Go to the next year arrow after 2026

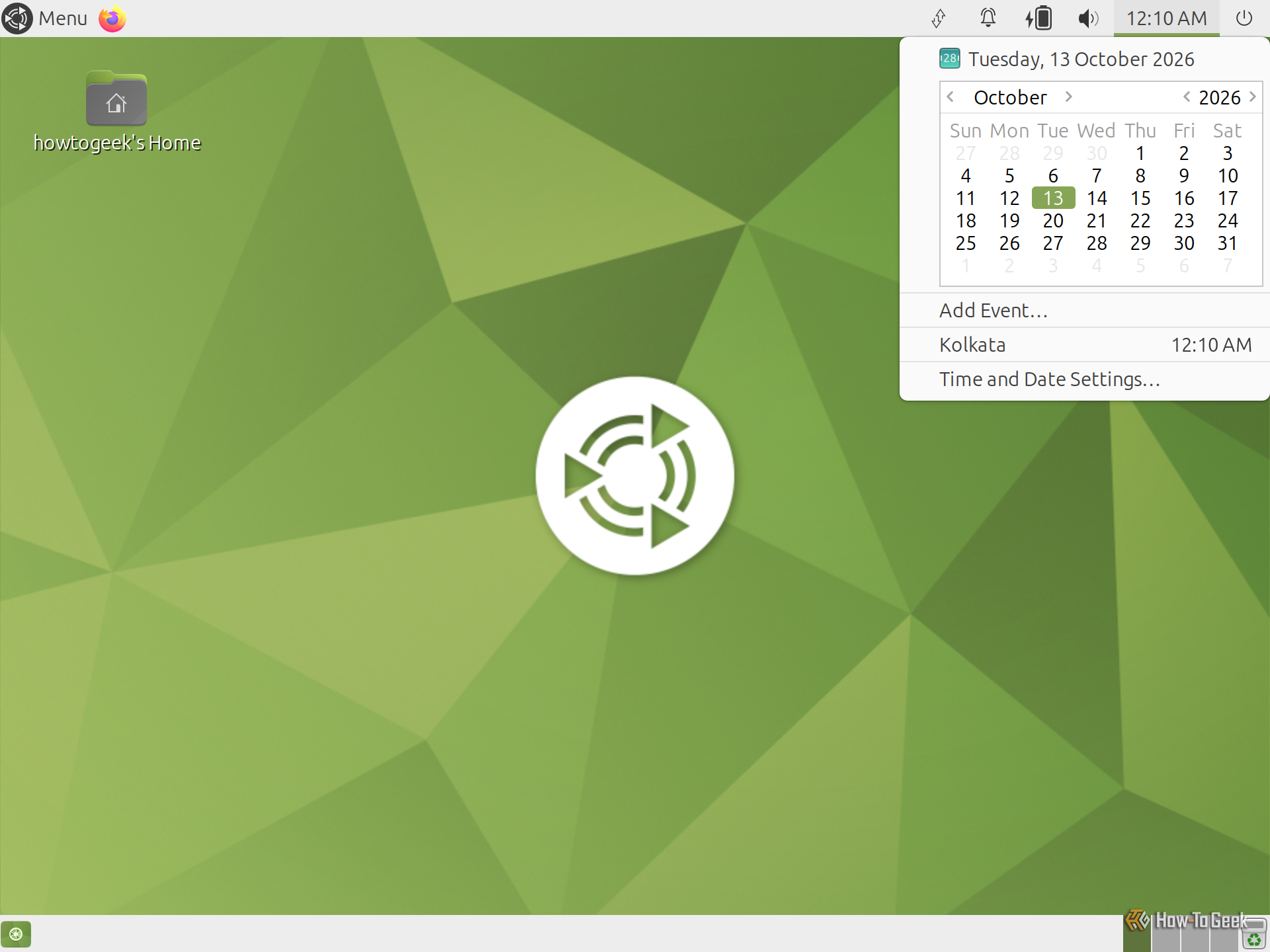click(x=1252, y=97)
